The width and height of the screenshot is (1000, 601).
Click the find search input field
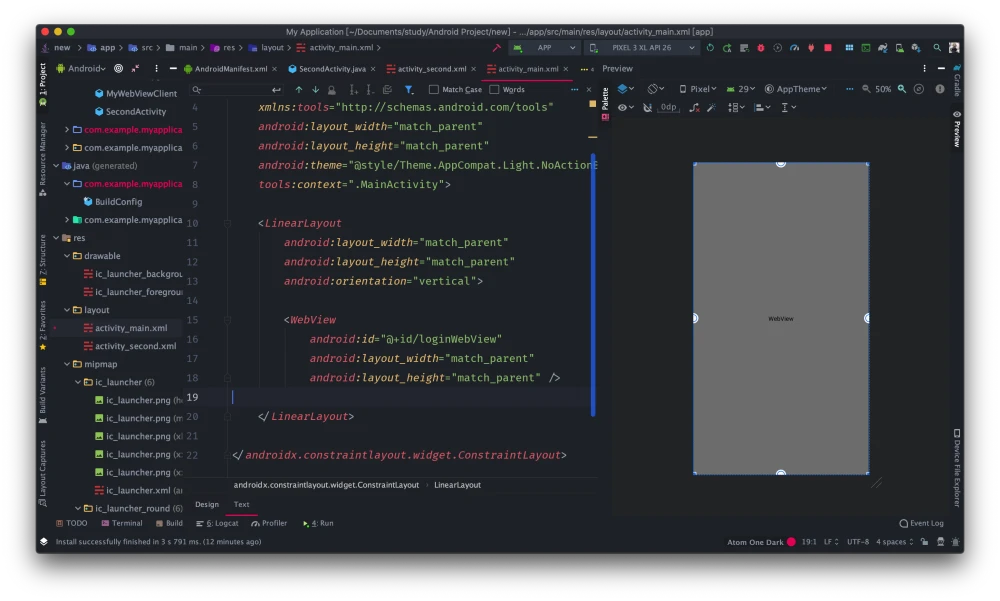[236, 90]
